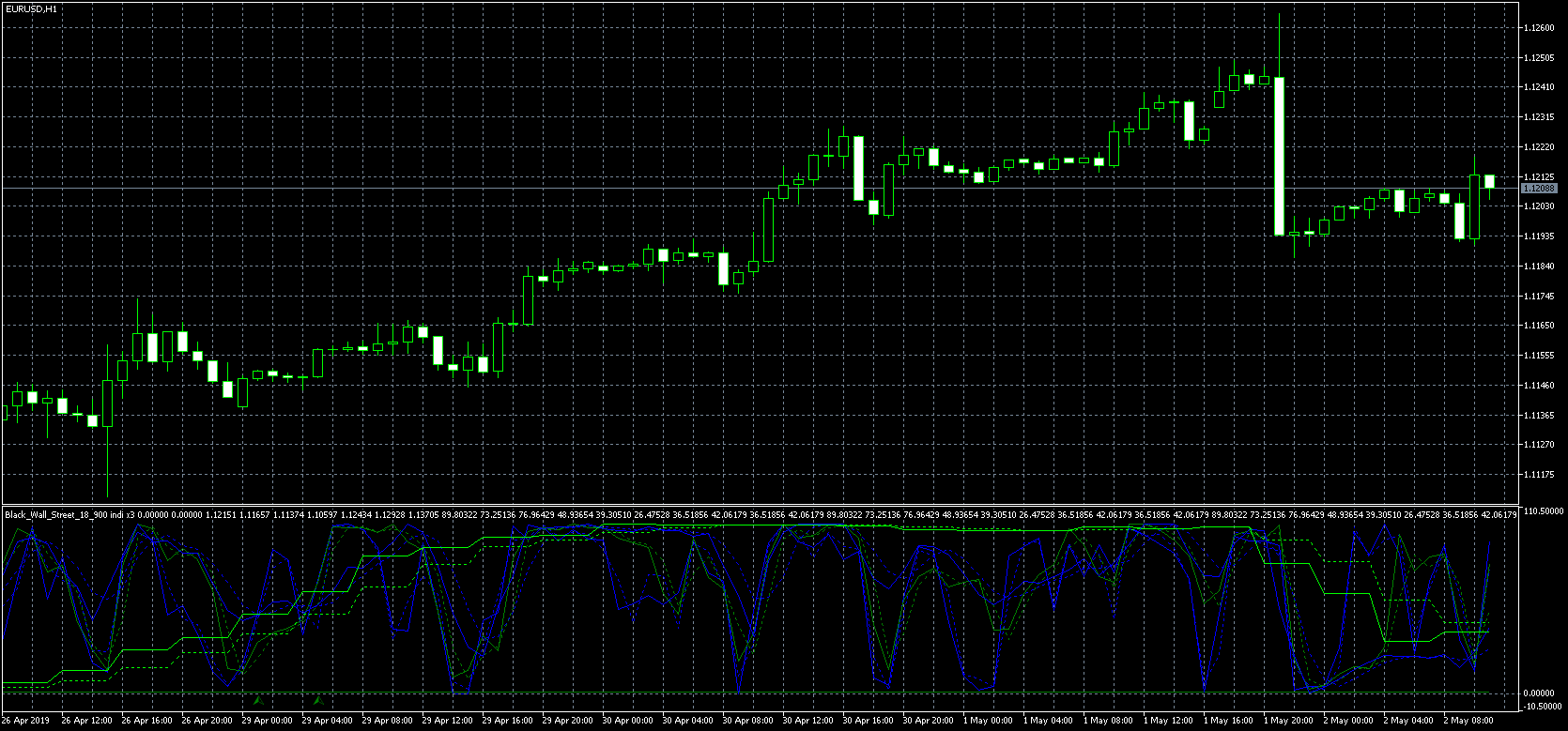Click the 110.50000 indicator scale value

pos(1543,511)
